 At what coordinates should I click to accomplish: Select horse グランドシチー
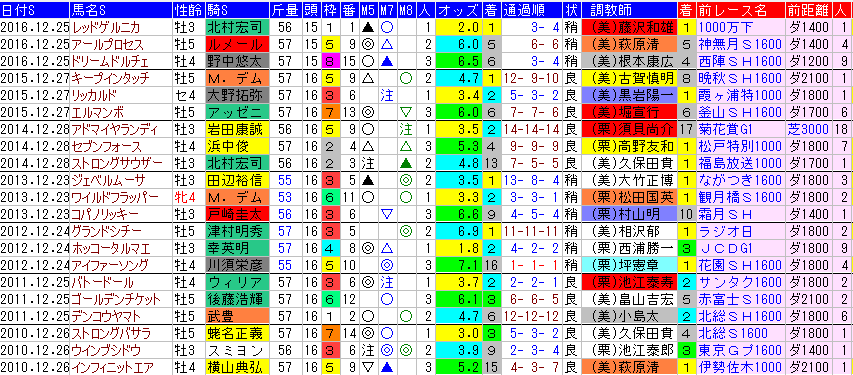click(x=106, y=231)
